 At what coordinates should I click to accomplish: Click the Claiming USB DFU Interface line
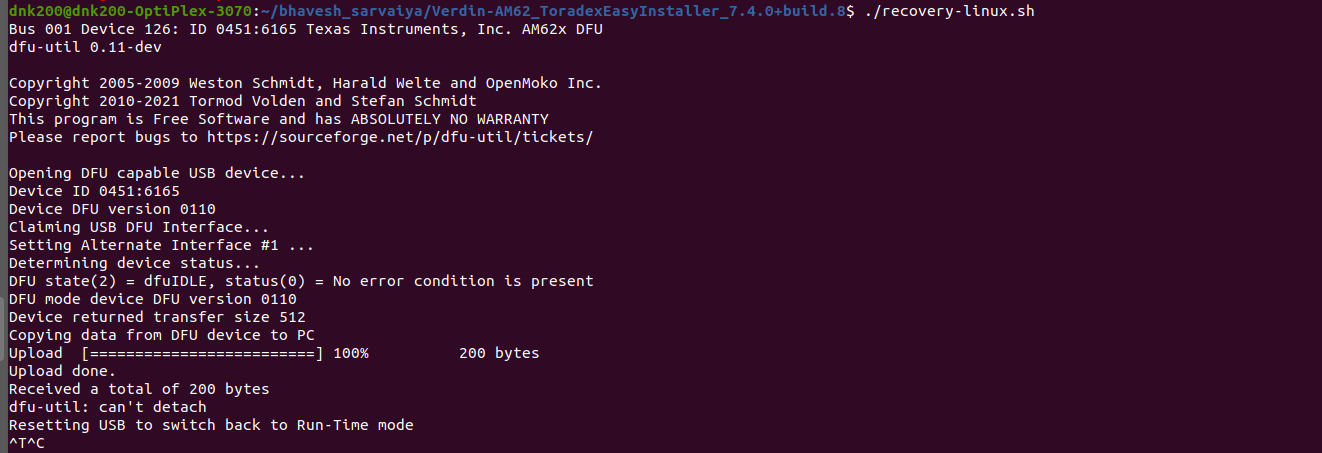point(125,227)
